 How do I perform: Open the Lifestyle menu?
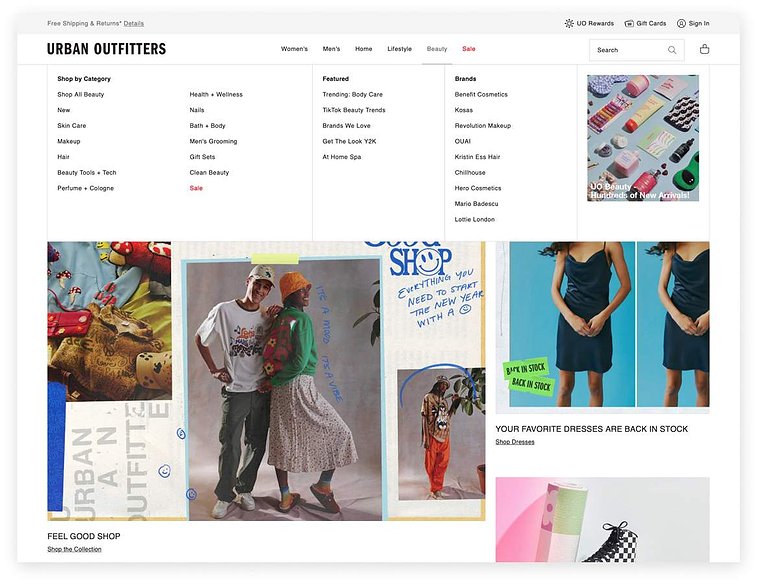[x=399, y=49]
